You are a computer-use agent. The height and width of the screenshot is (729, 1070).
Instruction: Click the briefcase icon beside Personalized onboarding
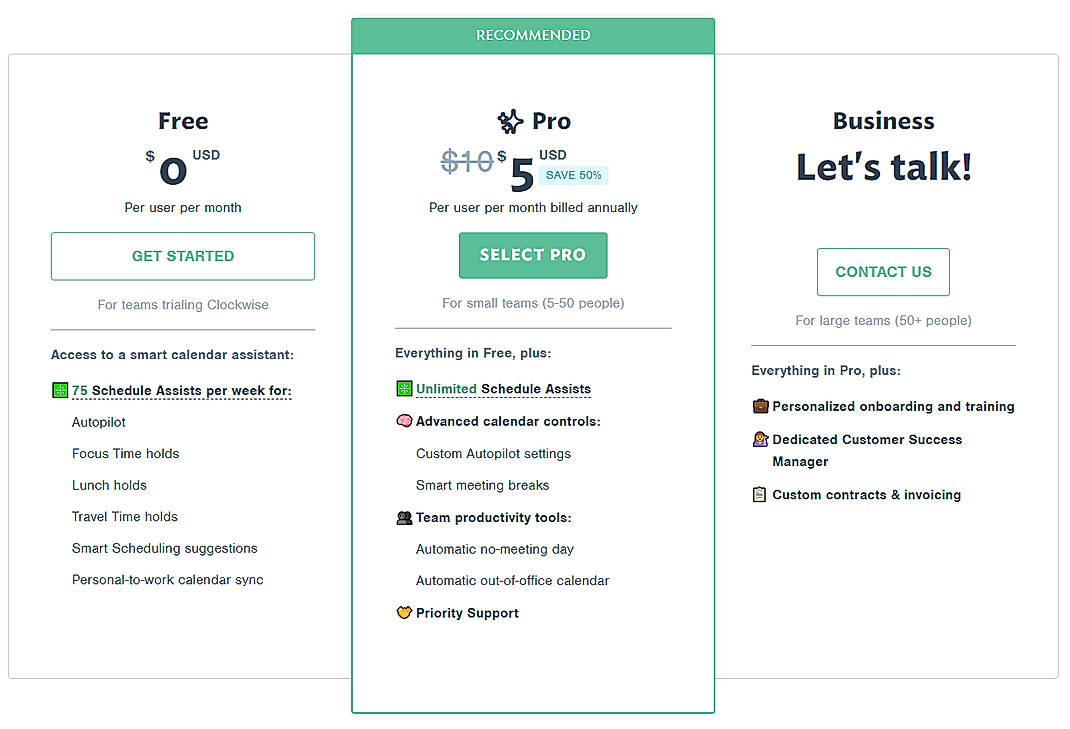[760, 406]
